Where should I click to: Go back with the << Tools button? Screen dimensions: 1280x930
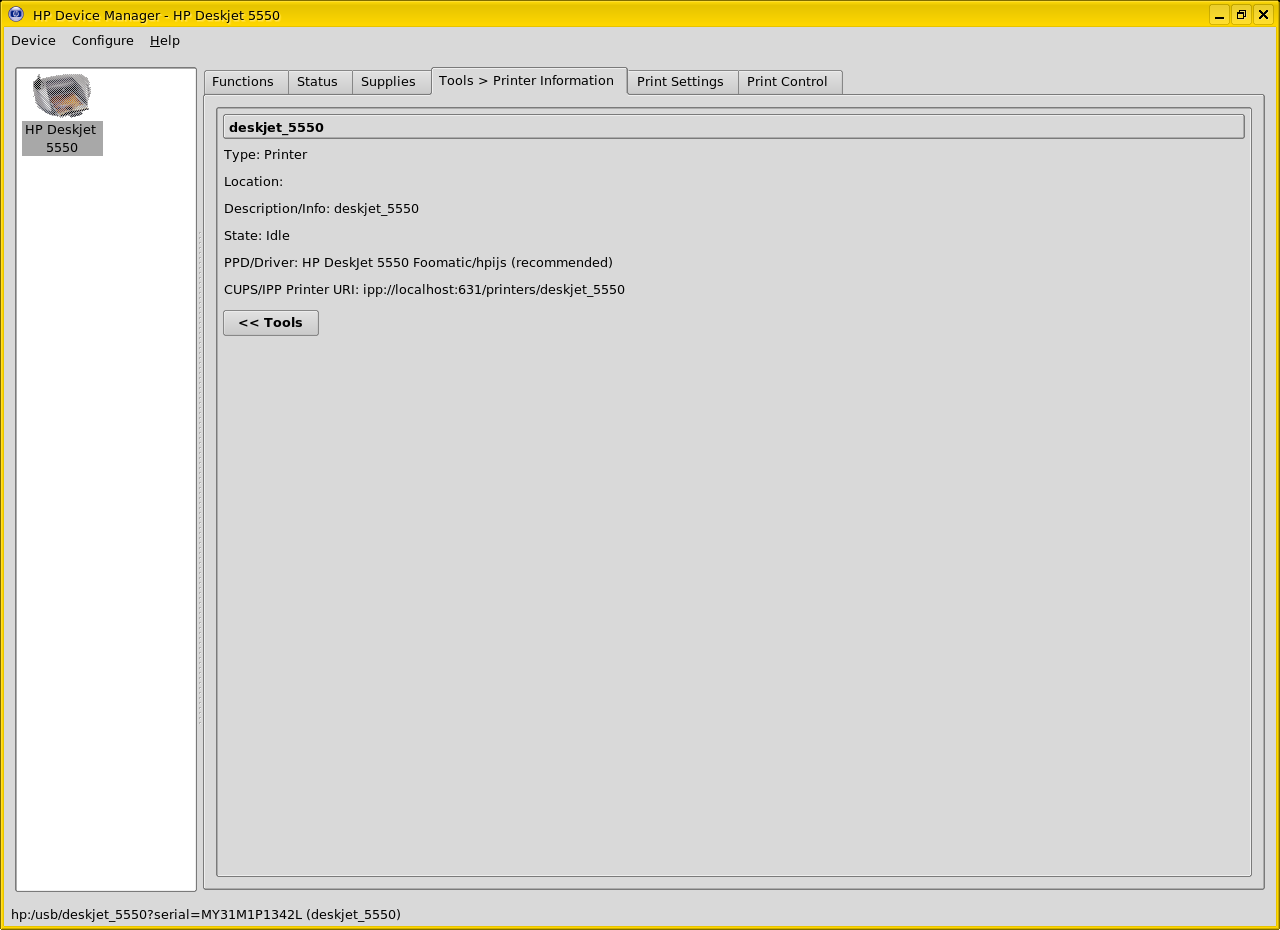pos(271,323)
